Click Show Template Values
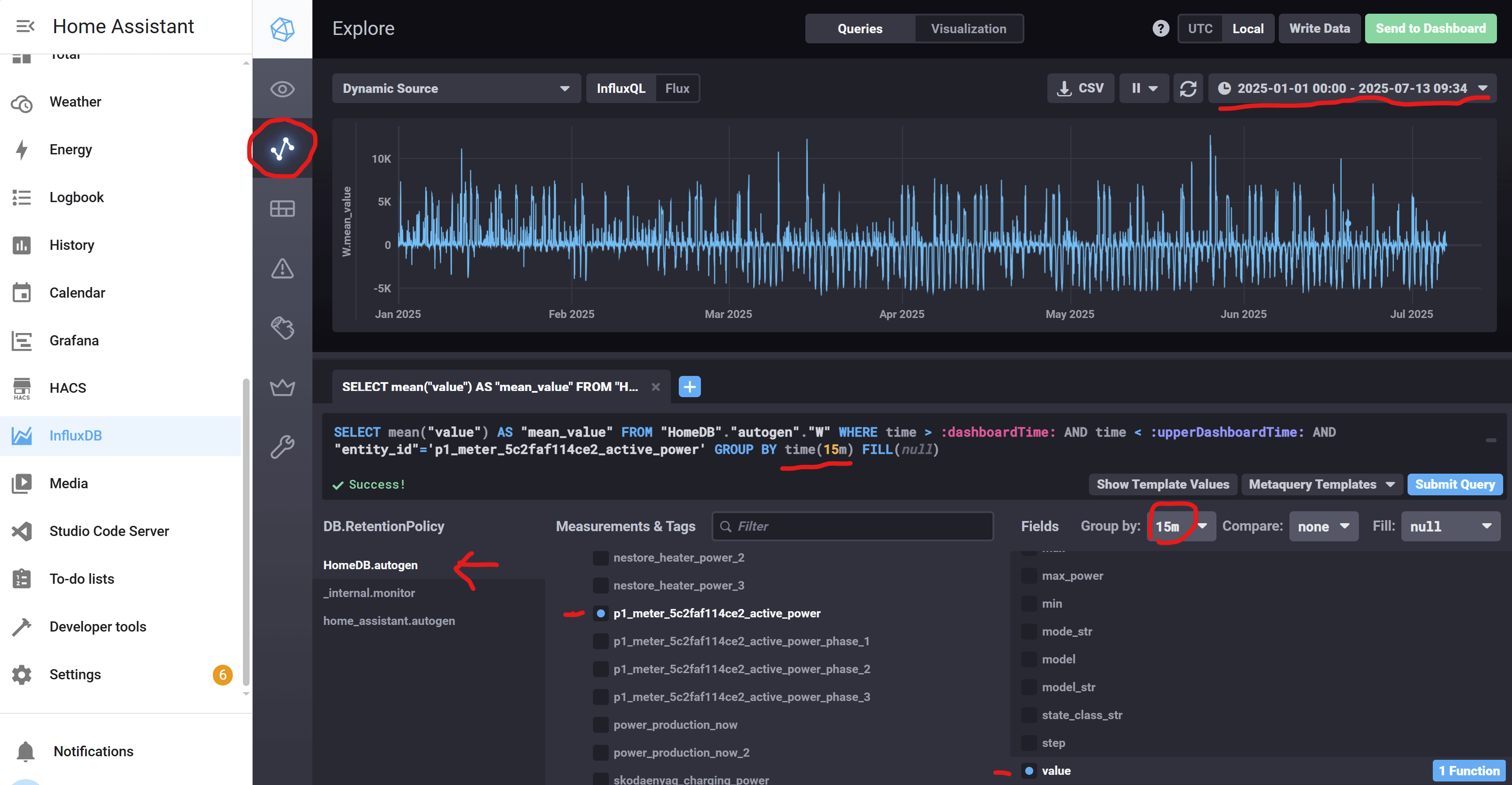Screen dimensions: 1512x785 (x=1163, y=485)
